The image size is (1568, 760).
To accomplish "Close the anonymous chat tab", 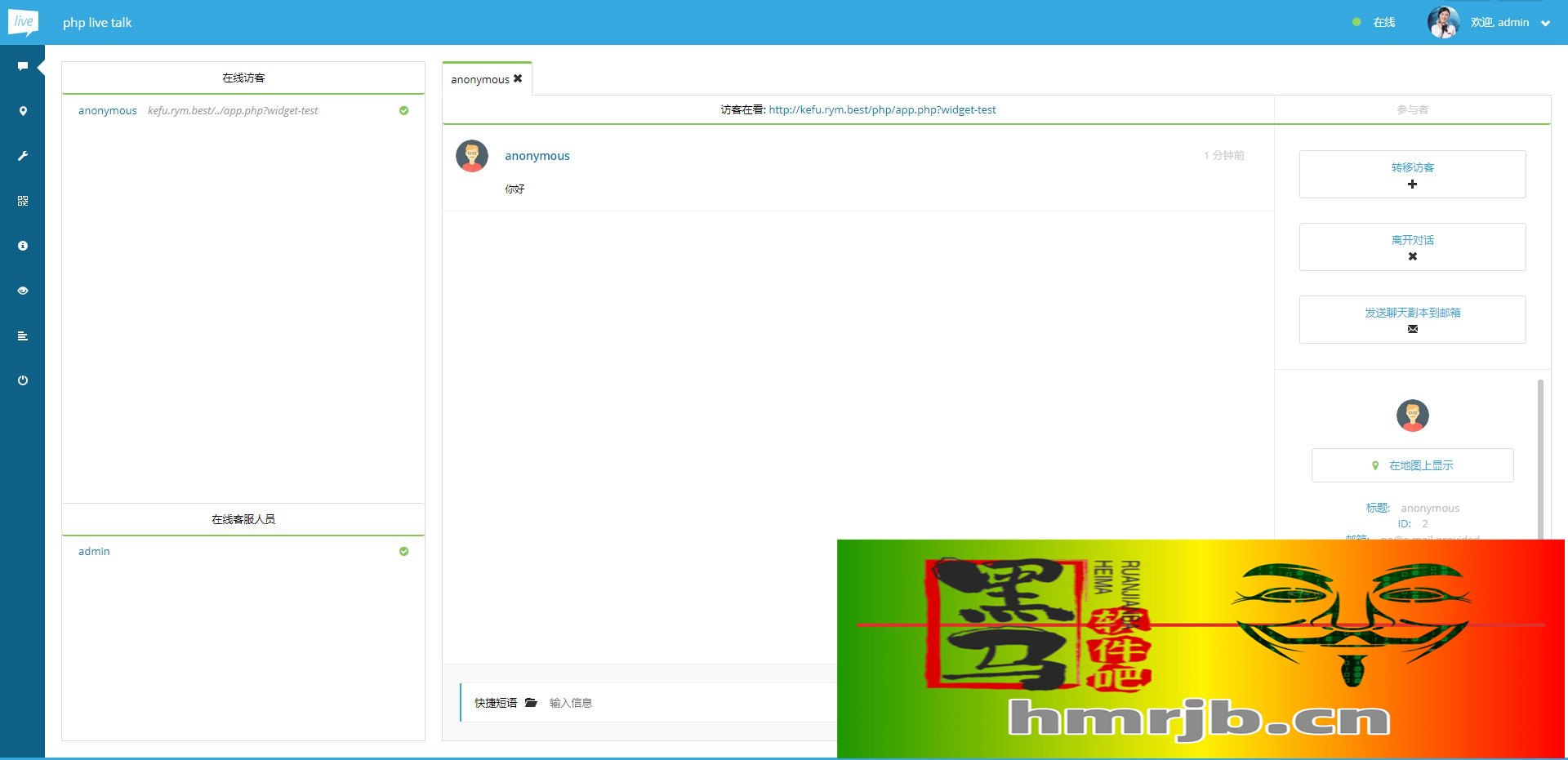I will 518,78.
